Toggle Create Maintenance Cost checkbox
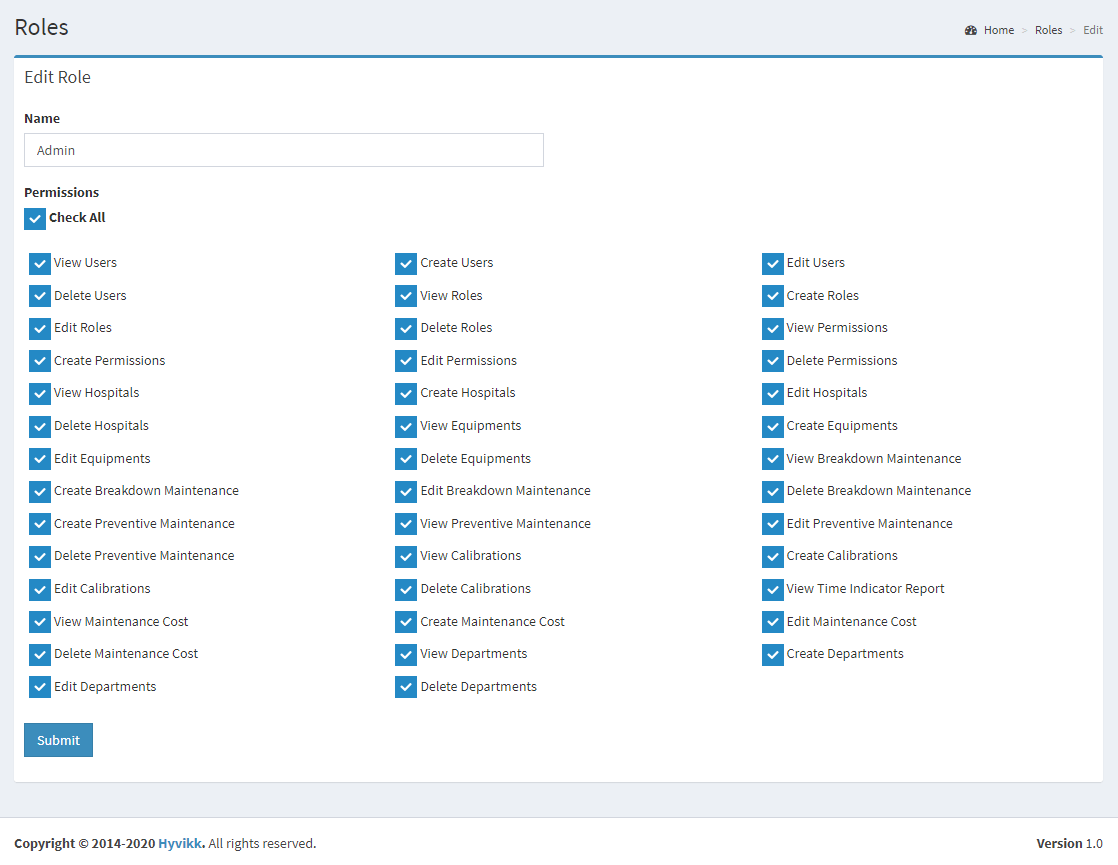This screenshot has width=1118, height=865. [x=406, y=622]
